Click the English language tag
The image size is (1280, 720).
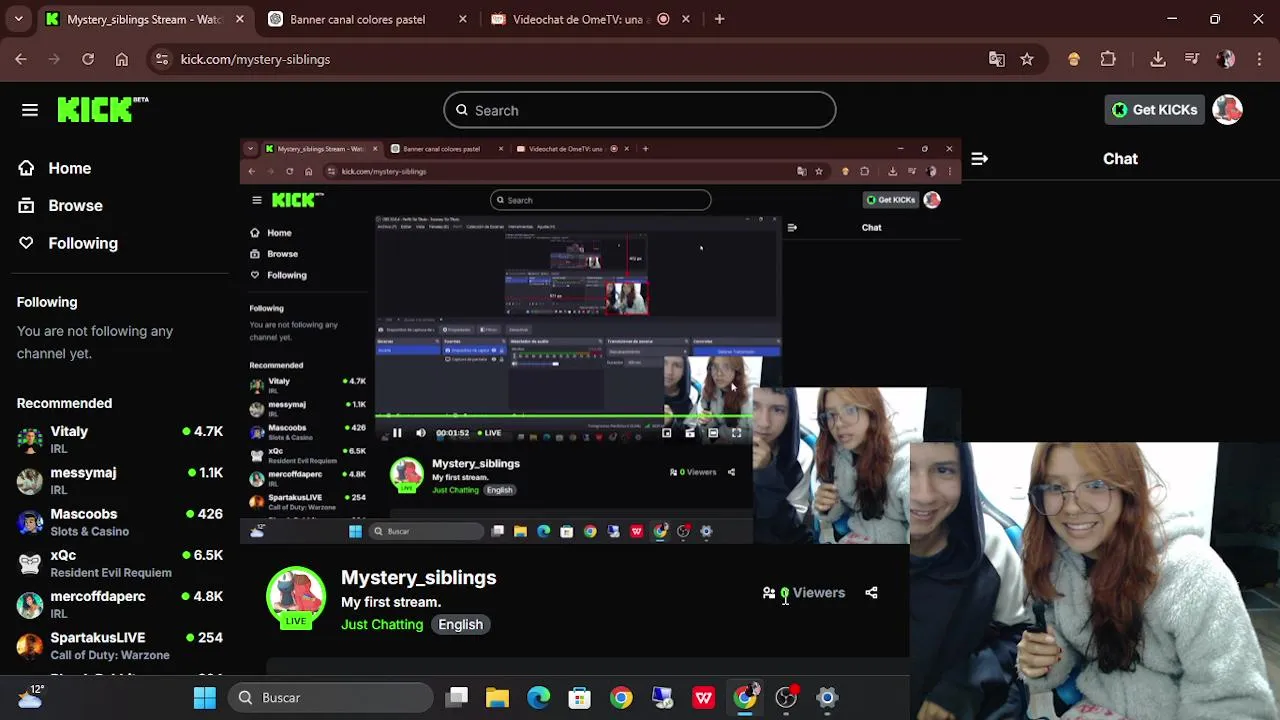[460, 624]
